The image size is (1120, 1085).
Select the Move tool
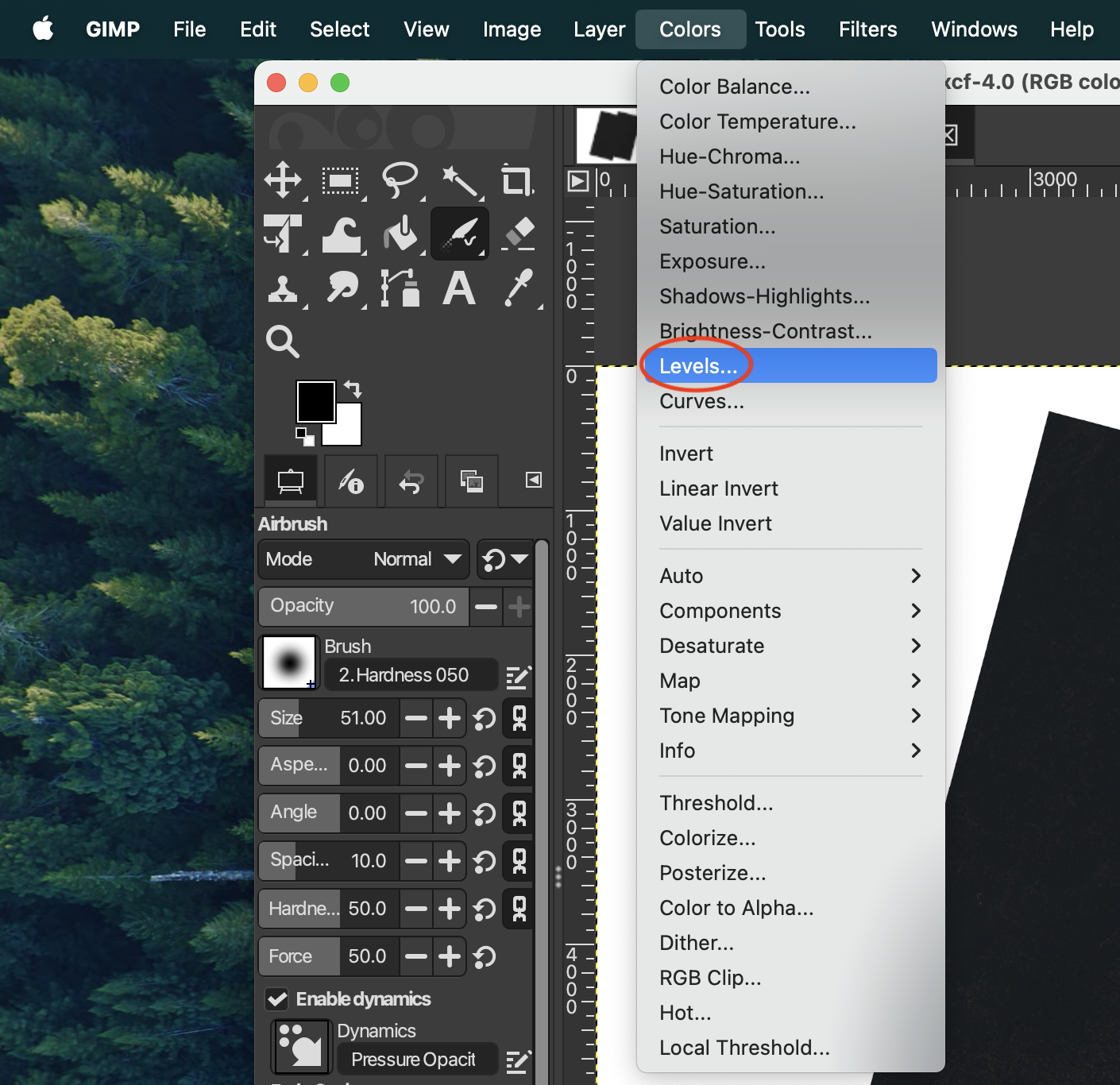point(284,180)
